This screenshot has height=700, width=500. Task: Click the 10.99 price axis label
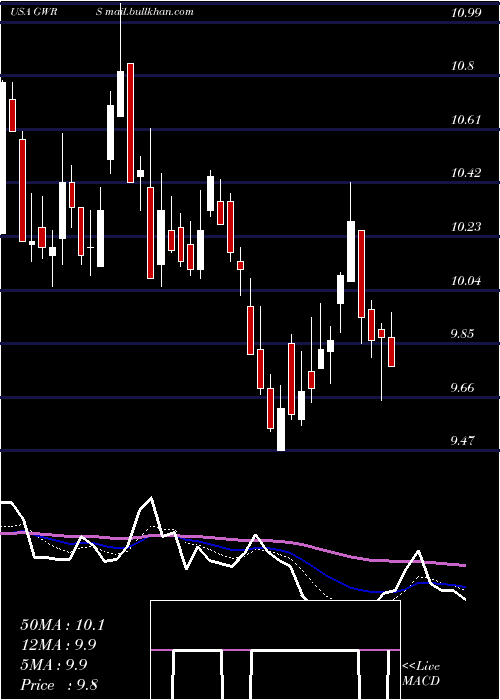pos(467,12)
